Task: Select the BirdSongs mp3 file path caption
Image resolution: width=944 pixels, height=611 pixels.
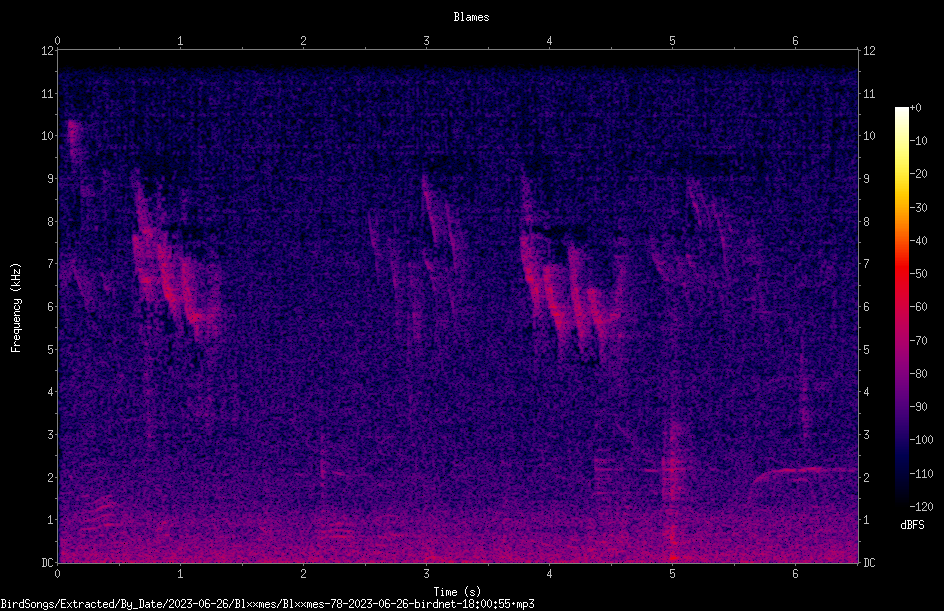Action: click(x=267, y=604)
